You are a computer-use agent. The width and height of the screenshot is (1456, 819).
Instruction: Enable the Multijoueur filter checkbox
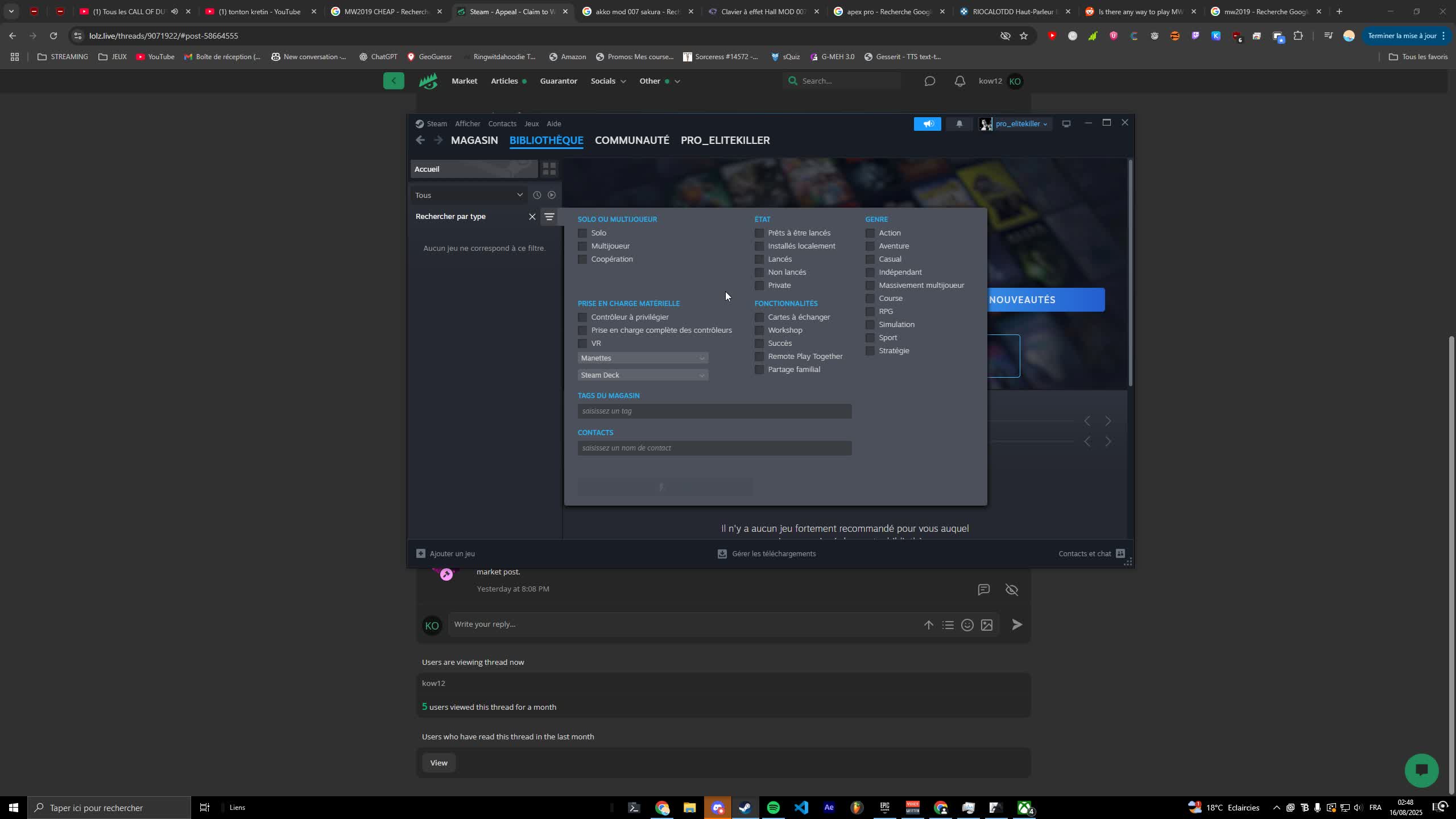click(x=582, y=246)
